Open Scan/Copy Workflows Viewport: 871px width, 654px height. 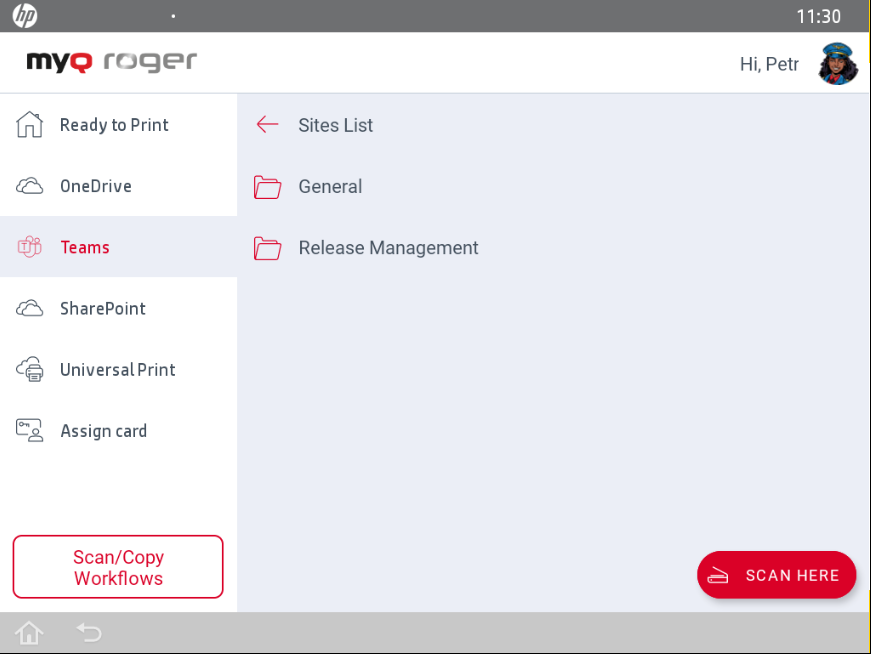[117, 567]
